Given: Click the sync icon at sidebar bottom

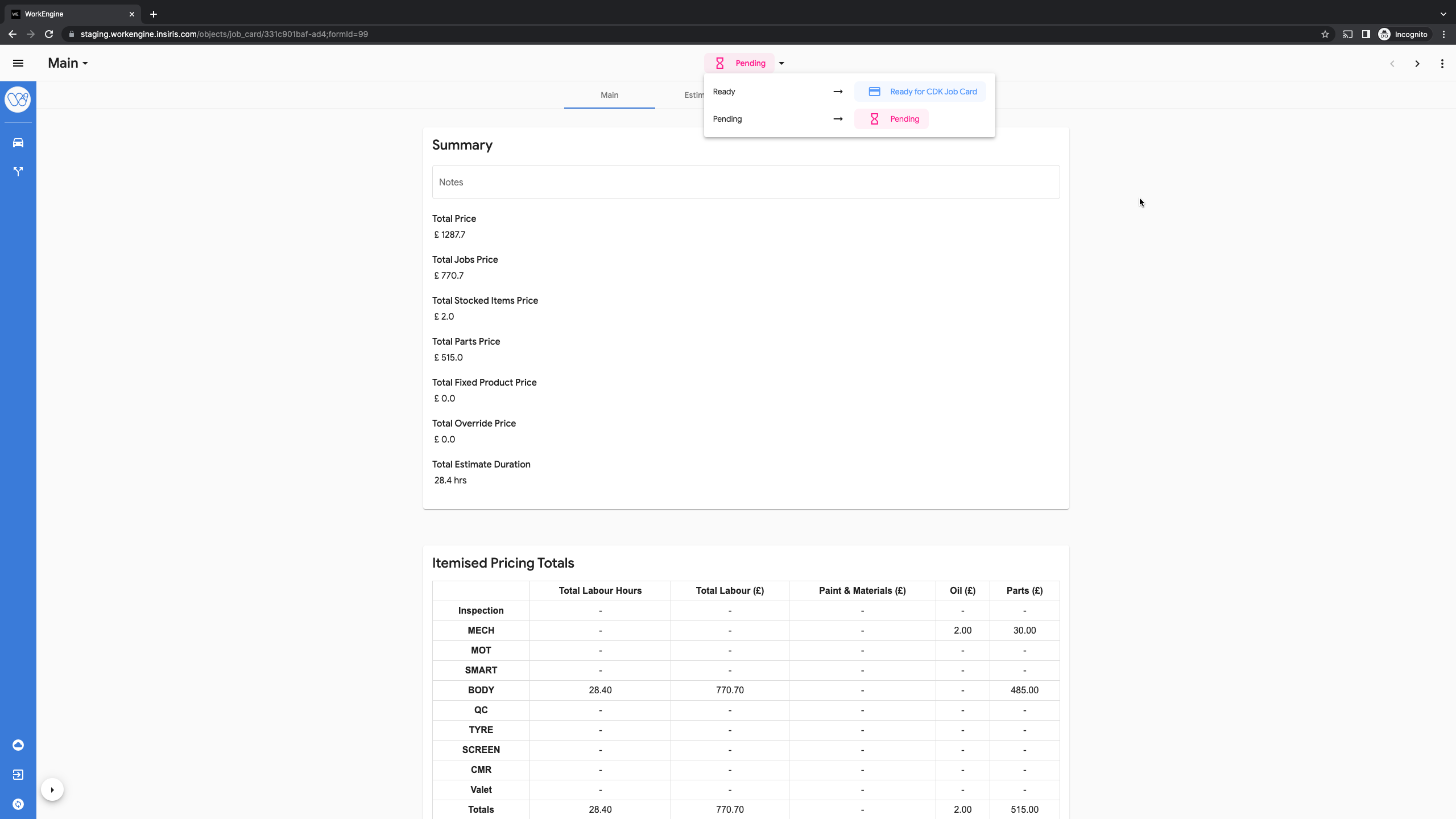Looking at the screenshot, I should point(18,804).
